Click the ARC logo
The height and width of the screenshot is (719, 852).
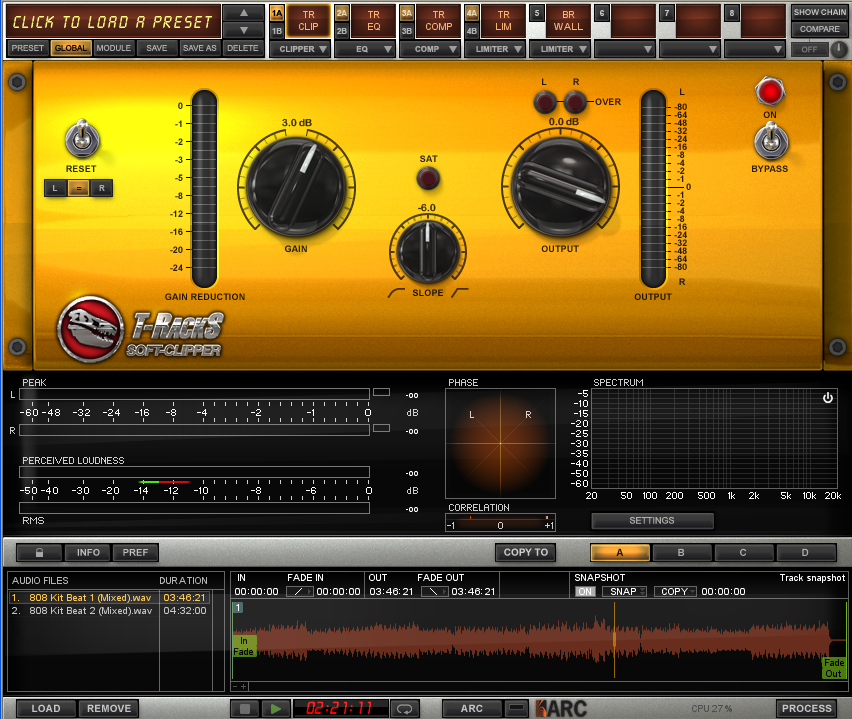(x=561, y=708)
